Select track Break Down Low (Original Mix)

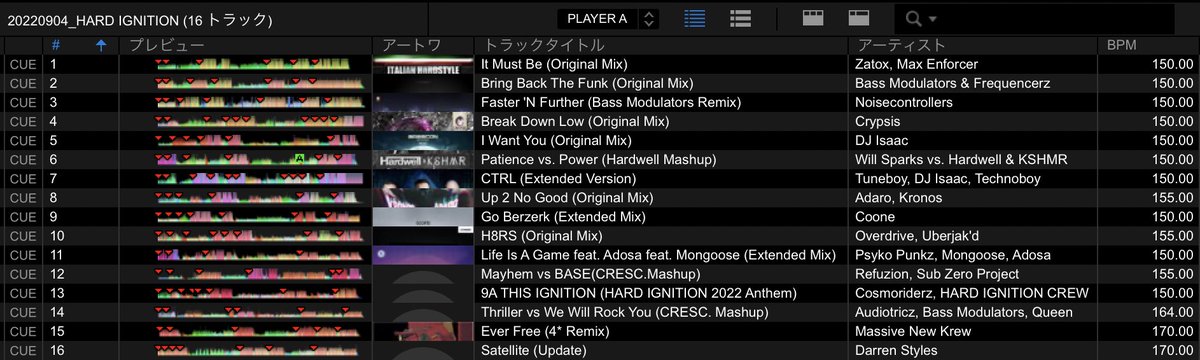click(575, 121)
